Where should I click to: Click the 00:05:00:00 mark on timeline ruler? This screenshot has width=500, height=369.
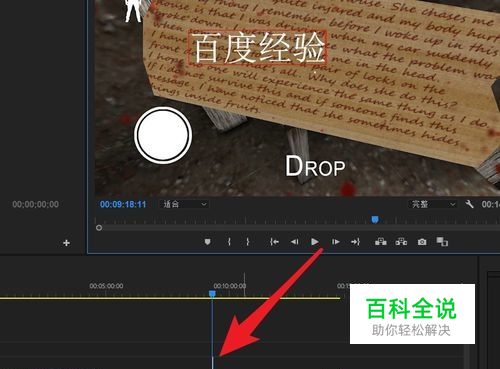click(x=106, y=286)
